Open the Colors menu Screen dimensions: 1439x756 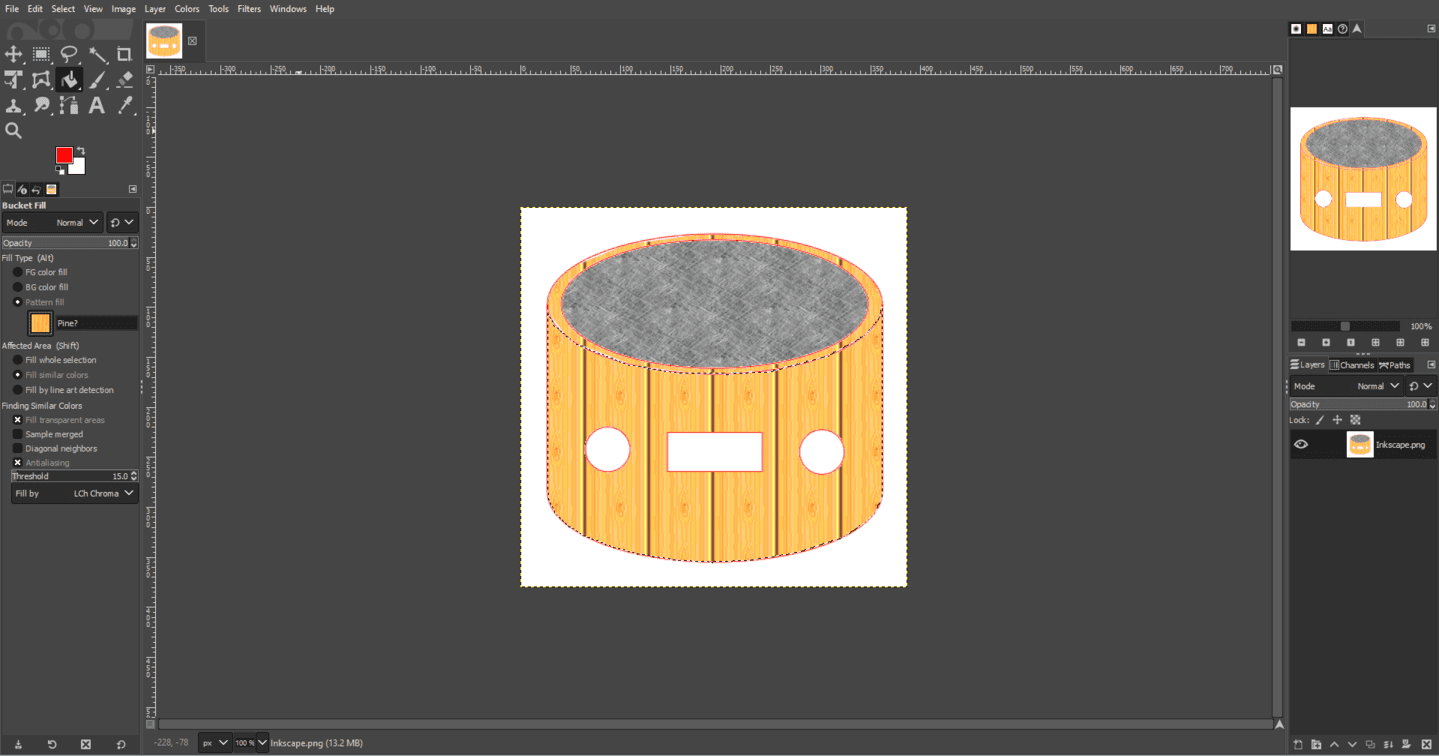(x=187, y=9)
